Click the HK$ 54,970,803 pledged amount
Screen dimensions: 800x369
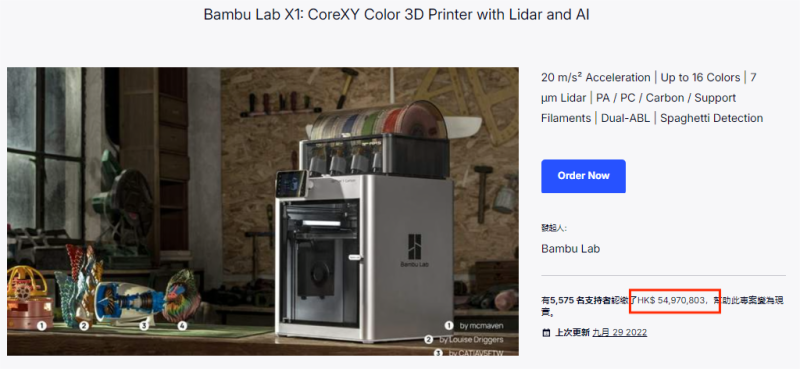click(671, 300)
